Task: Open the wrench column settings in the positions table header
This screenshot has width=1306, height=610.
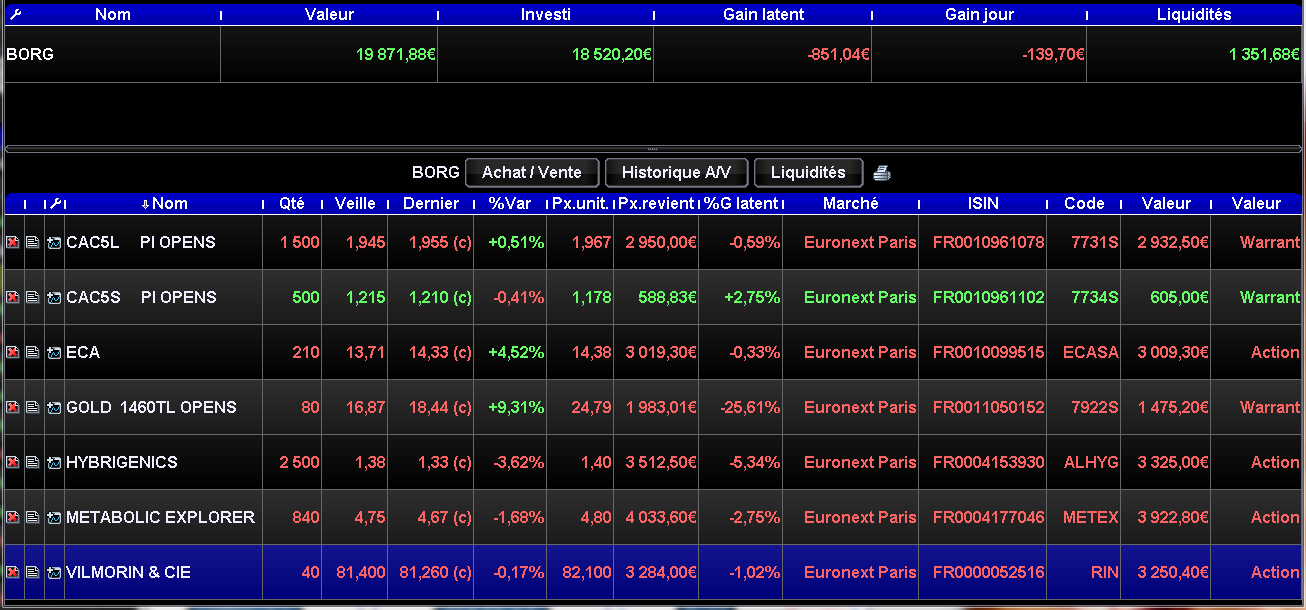Action: tap(56, 203)
